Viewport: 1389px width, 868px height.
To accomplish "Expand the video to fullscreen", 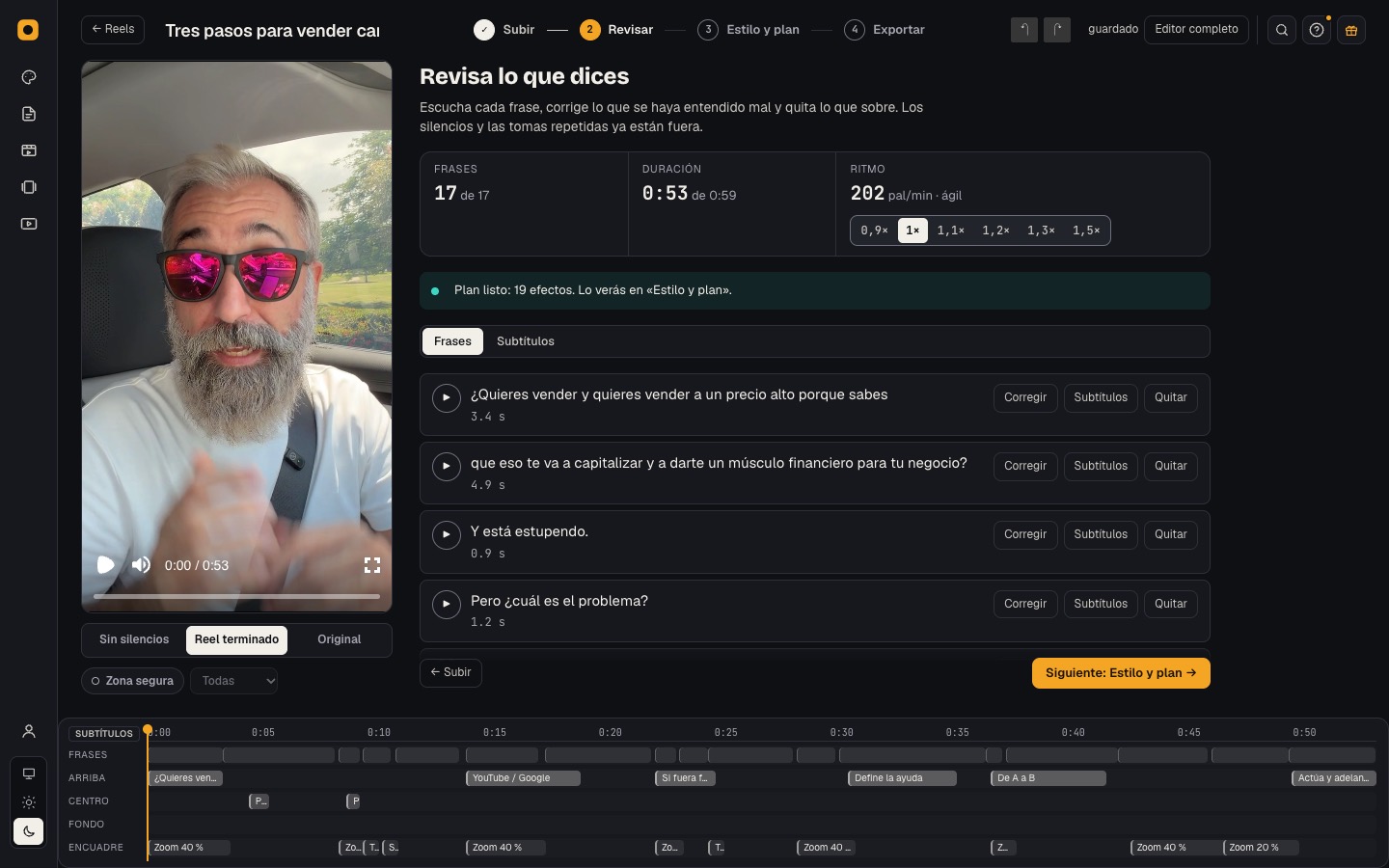I will point(372,565).
